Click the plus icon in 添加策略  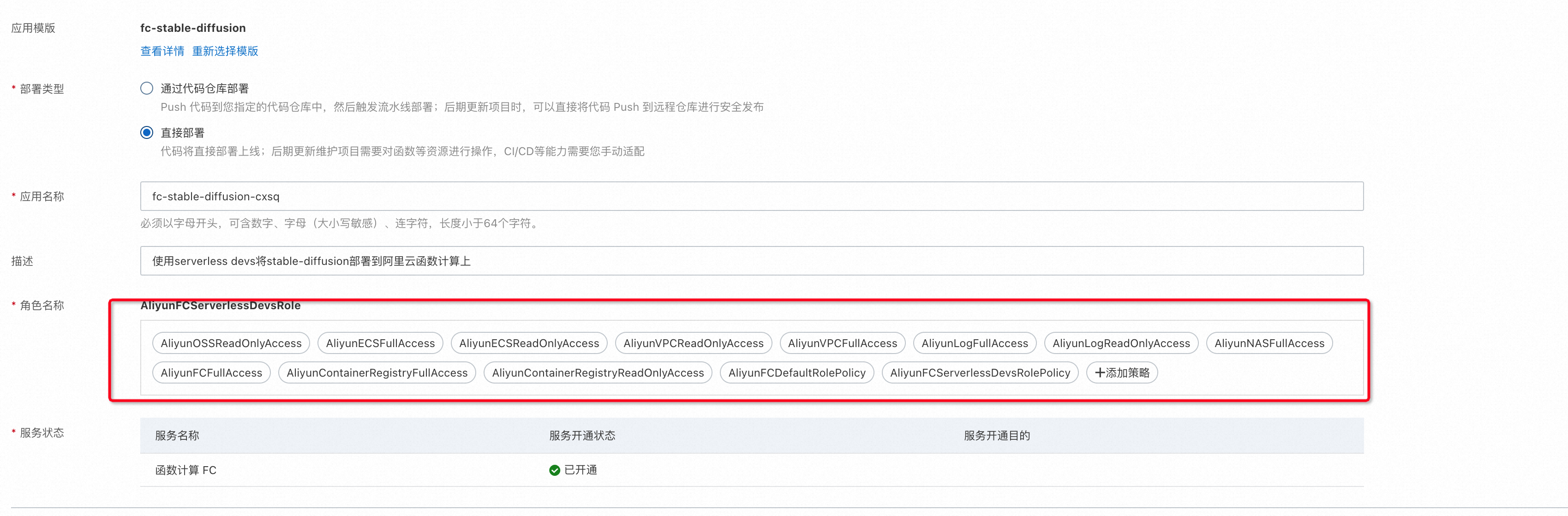pyautogui.click(x=1100, y=372)
